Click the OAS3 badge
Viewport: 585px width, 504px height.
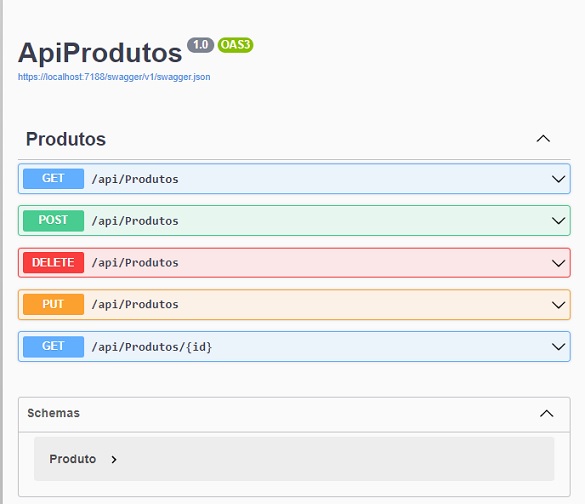click(x=235, y=45)
